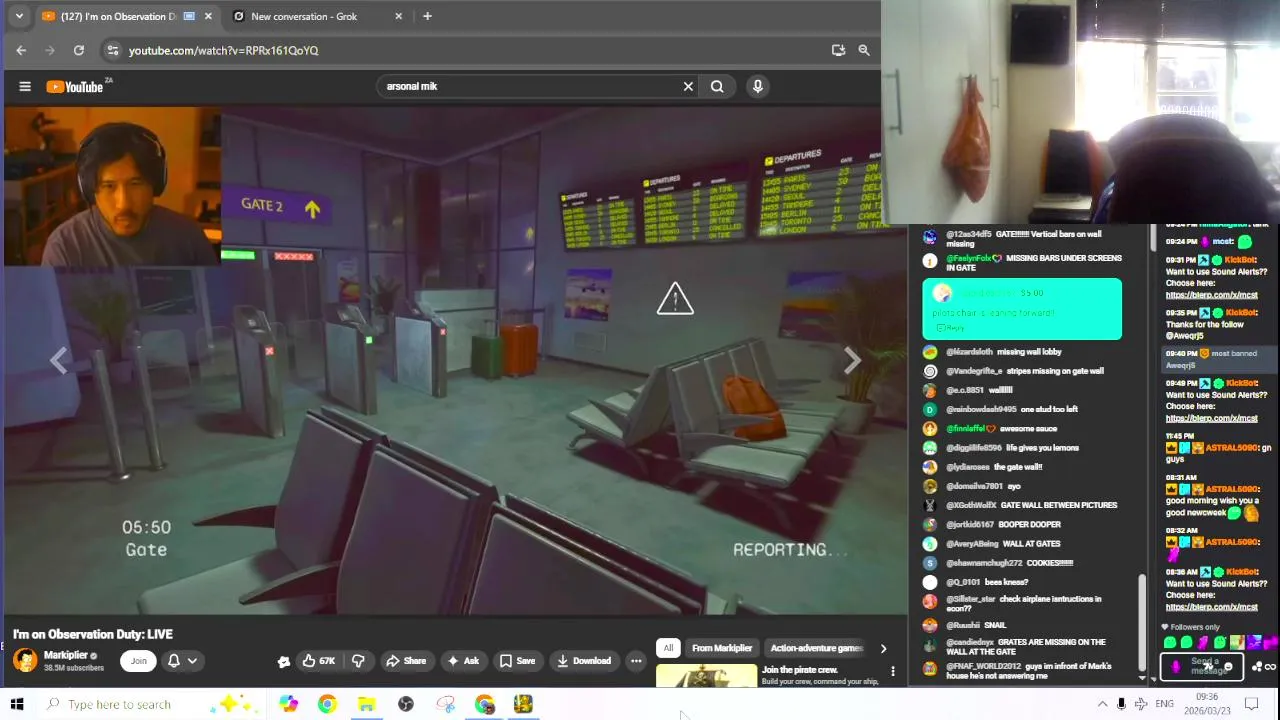View site information icon in address bar
Viewport: 1280px width, 720px height.
click(x=112, y=50)
